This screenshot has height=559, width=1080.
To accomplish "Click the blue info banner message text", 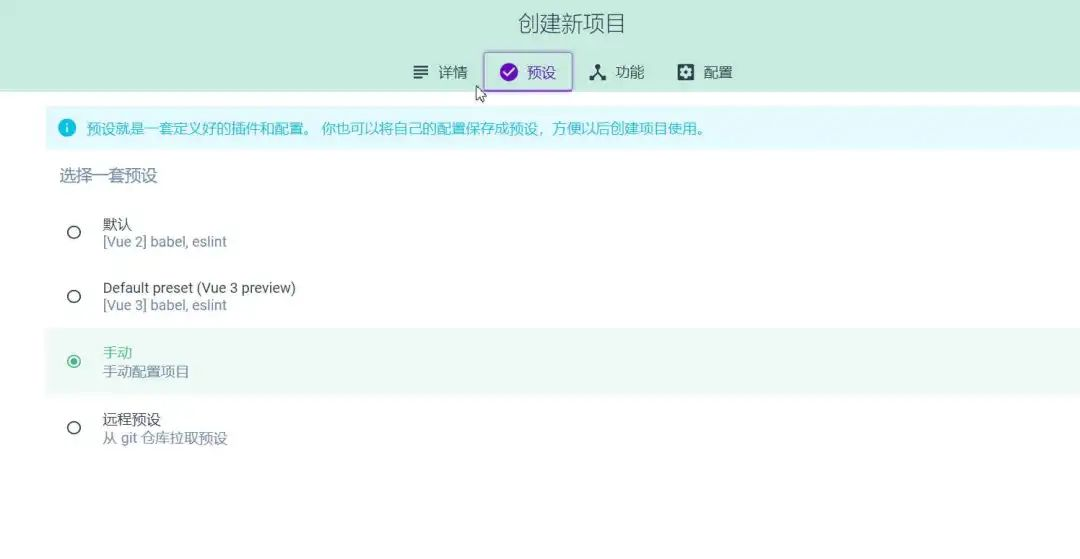I will [x=396, y=129].
